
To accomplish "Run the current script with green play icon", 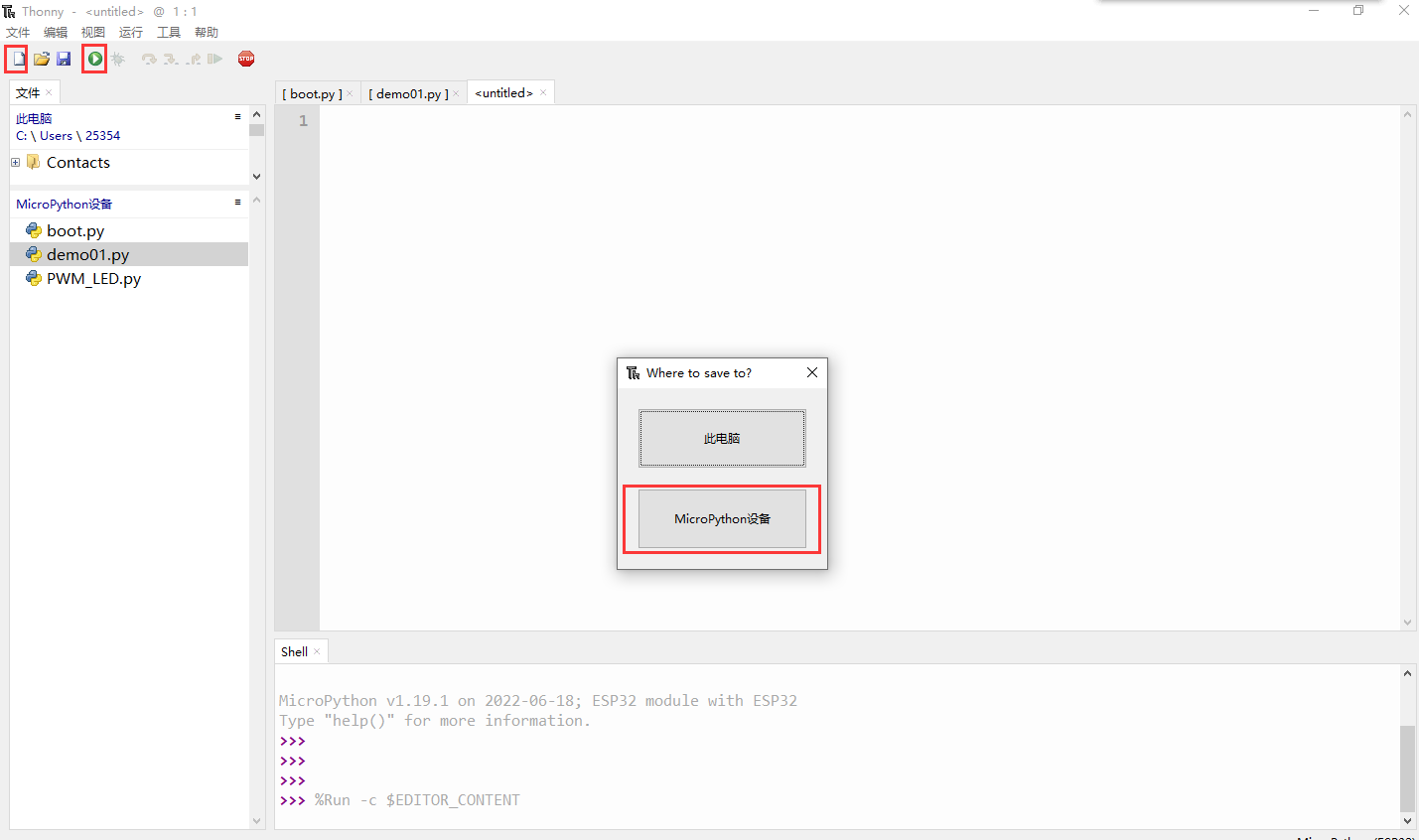I will [x=94, y=60].
